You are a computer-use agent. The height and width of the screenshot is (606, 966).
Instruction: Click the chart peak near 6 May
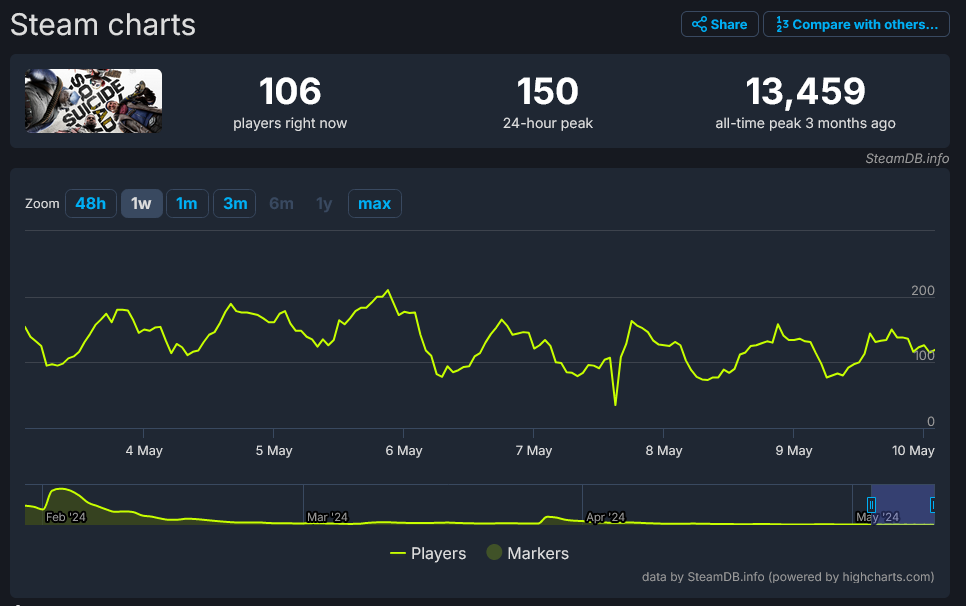click(388, 291)
